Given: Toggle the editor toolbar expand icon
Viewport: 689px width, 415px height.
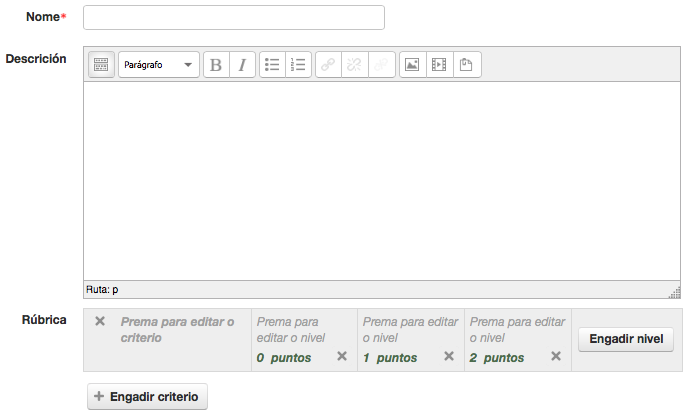Looking at the screenshot, I should tap(101, 65).
